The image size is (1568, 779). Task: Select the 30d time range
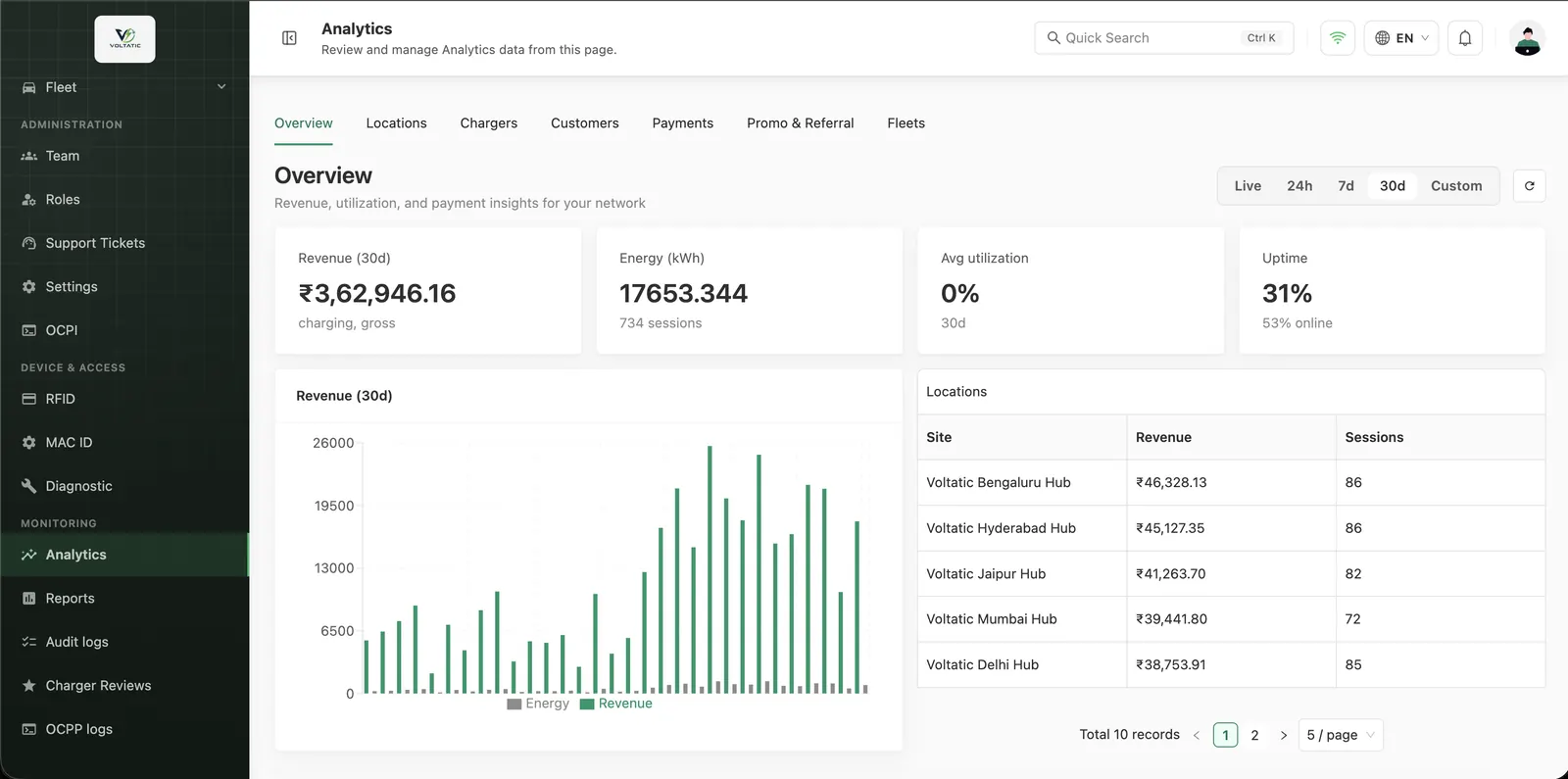point(1393,186)
